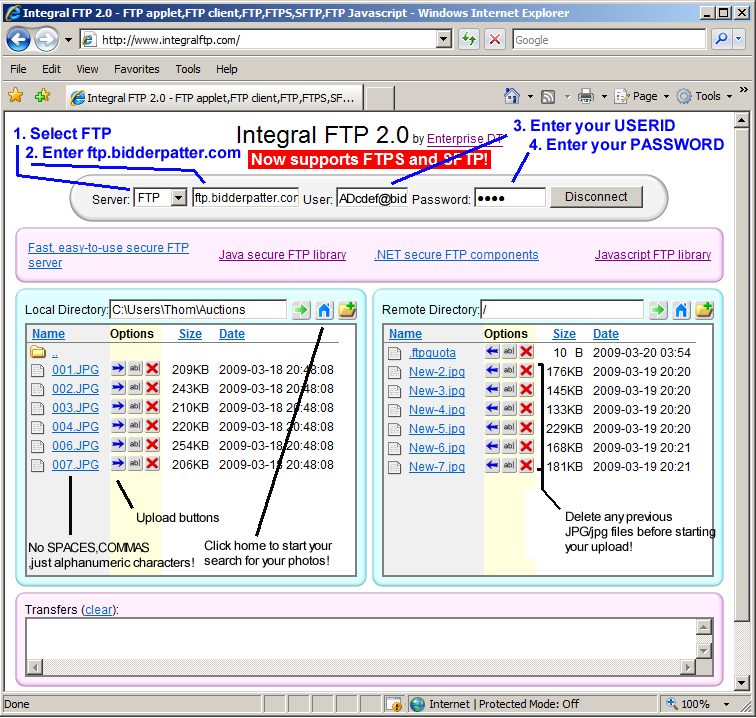Open the File menu
This screenshot has height=718, width=756.
click(18, 69)
